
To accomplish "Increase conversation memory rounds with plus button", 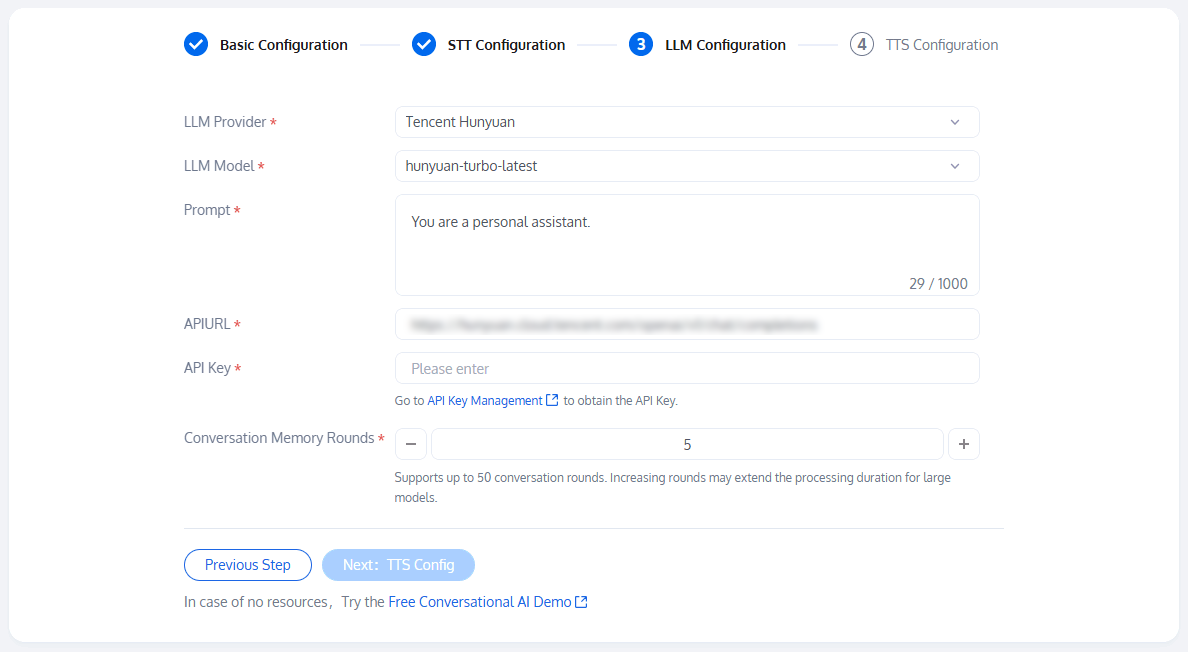I will [x=964, y=444].
